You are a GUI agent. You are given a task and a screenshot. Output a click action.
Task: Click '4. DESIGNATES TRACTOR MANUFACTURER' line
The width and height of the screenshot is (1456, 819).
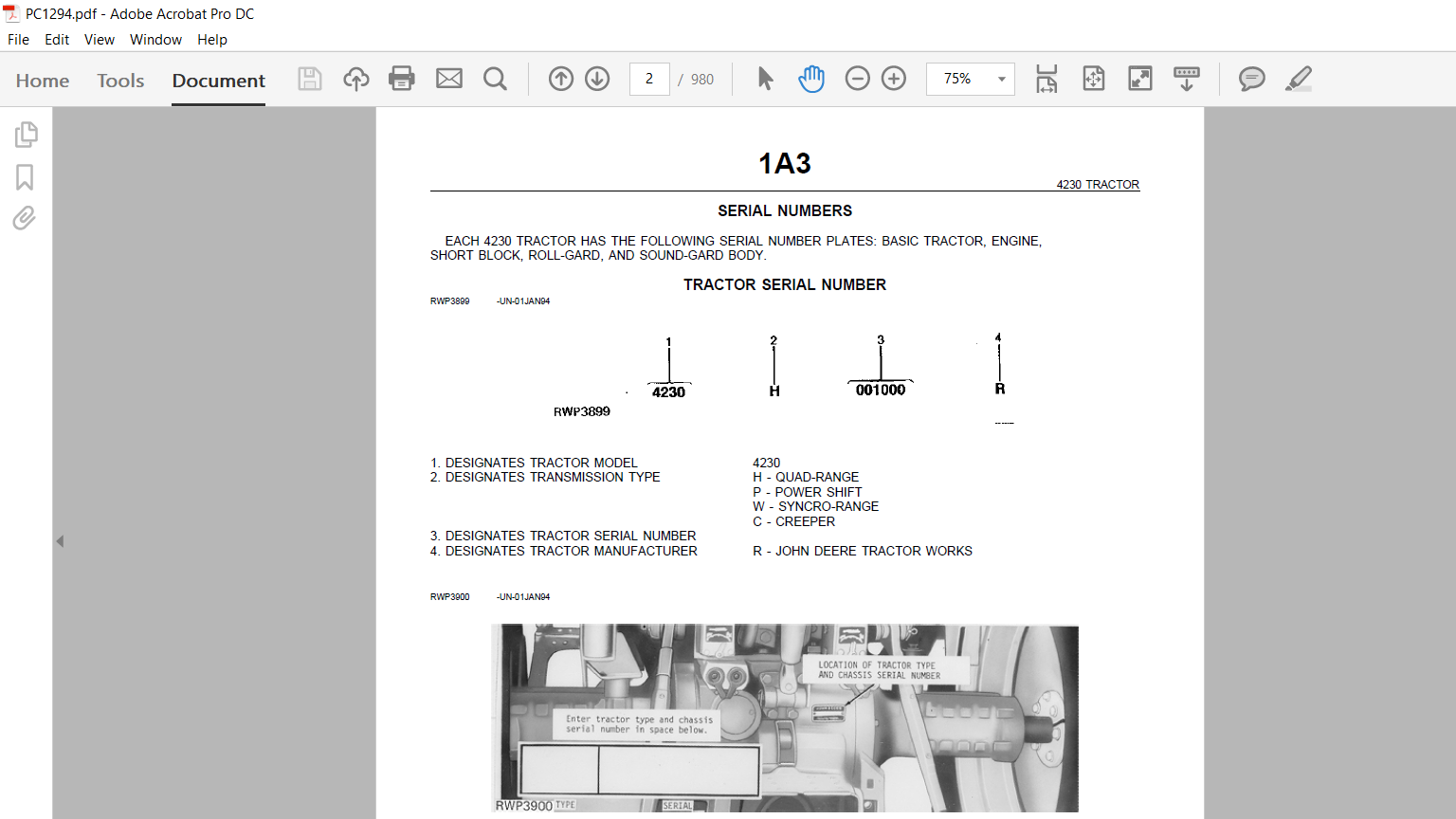pos(564,551)
